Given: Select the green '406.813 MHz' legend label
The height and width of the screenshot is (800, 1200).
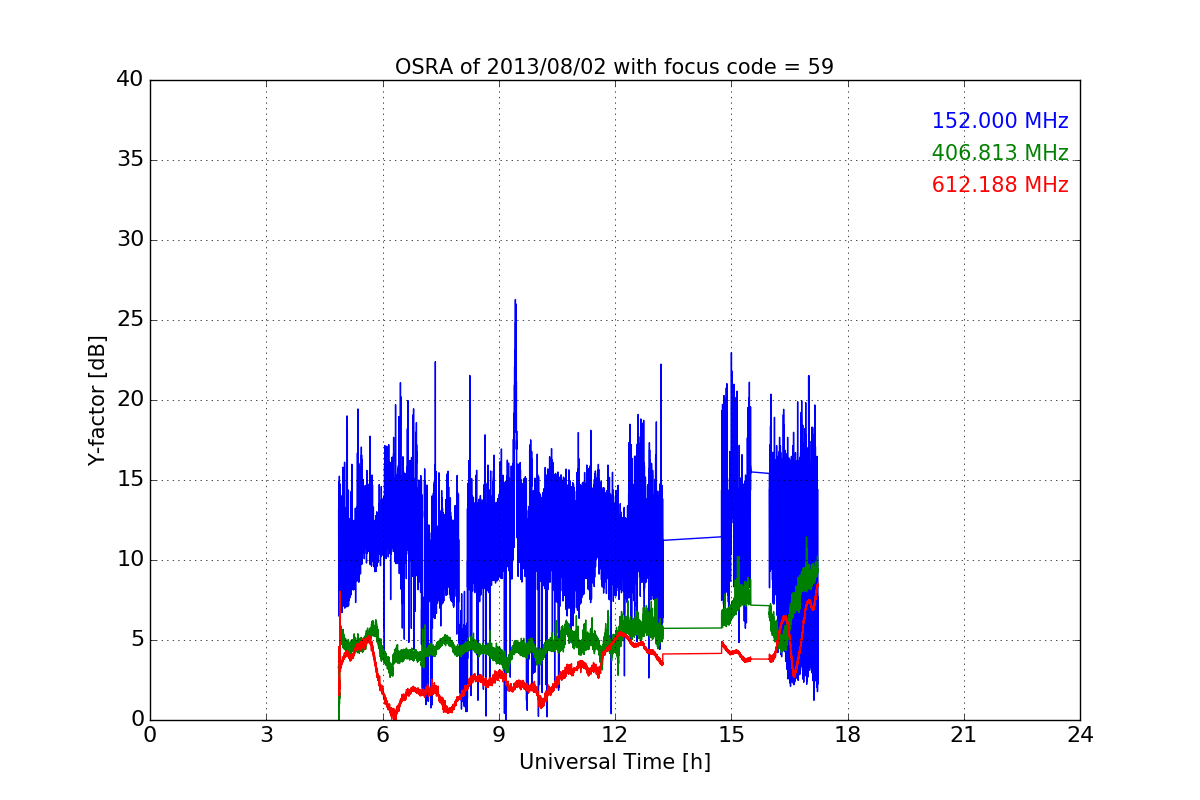Looking at the screenshot, I should click(x=1000, y=153).
